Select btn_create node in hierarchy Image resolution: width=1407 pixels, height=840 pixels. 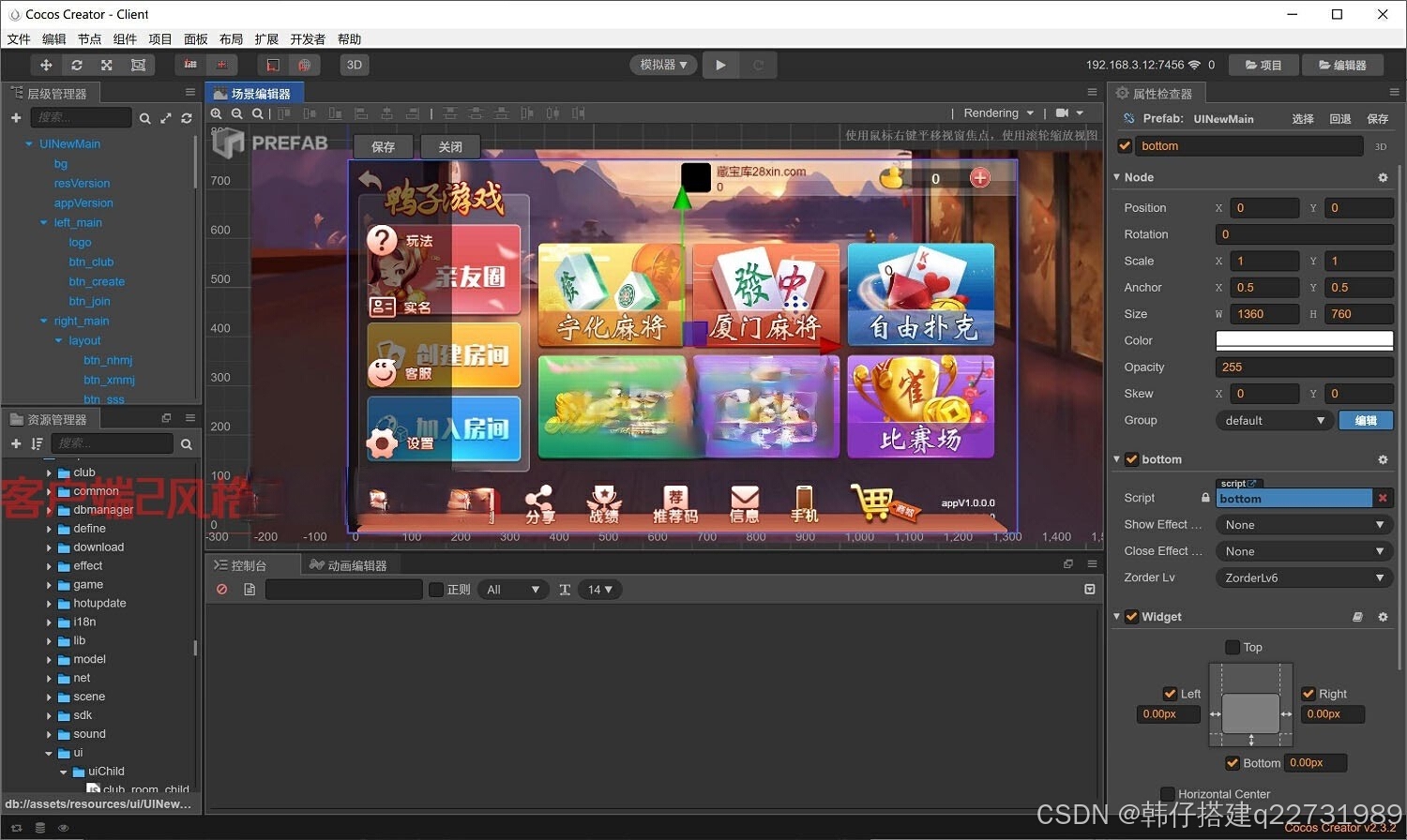tap(97, 282)
